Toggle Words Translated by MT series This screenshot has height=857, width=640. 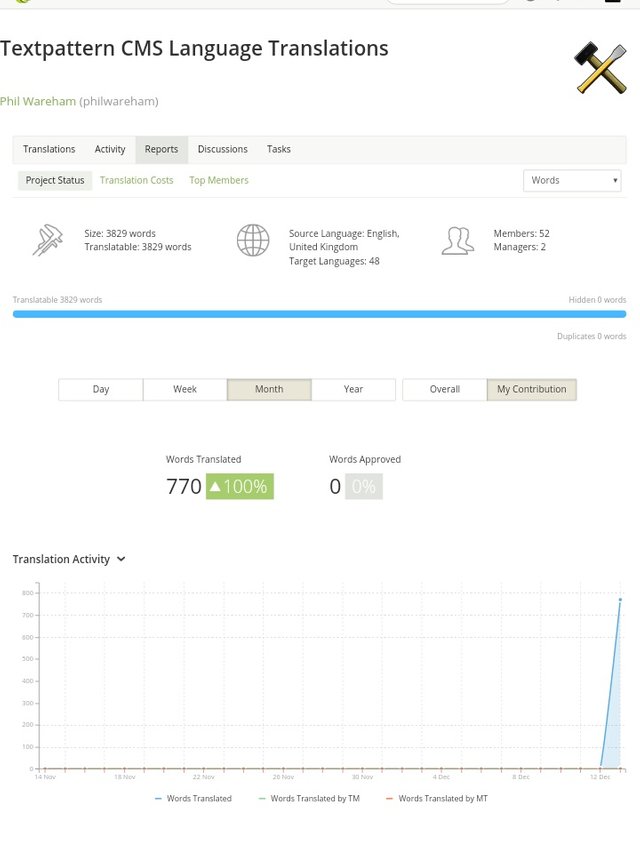pos(437,799)
